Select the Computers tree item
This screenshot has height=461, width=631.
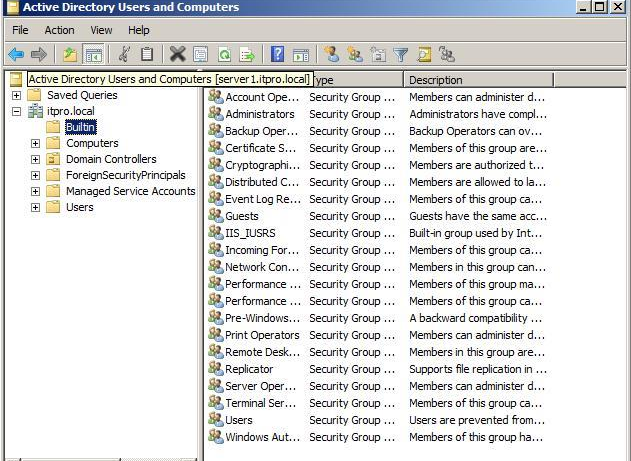(93, 143)
